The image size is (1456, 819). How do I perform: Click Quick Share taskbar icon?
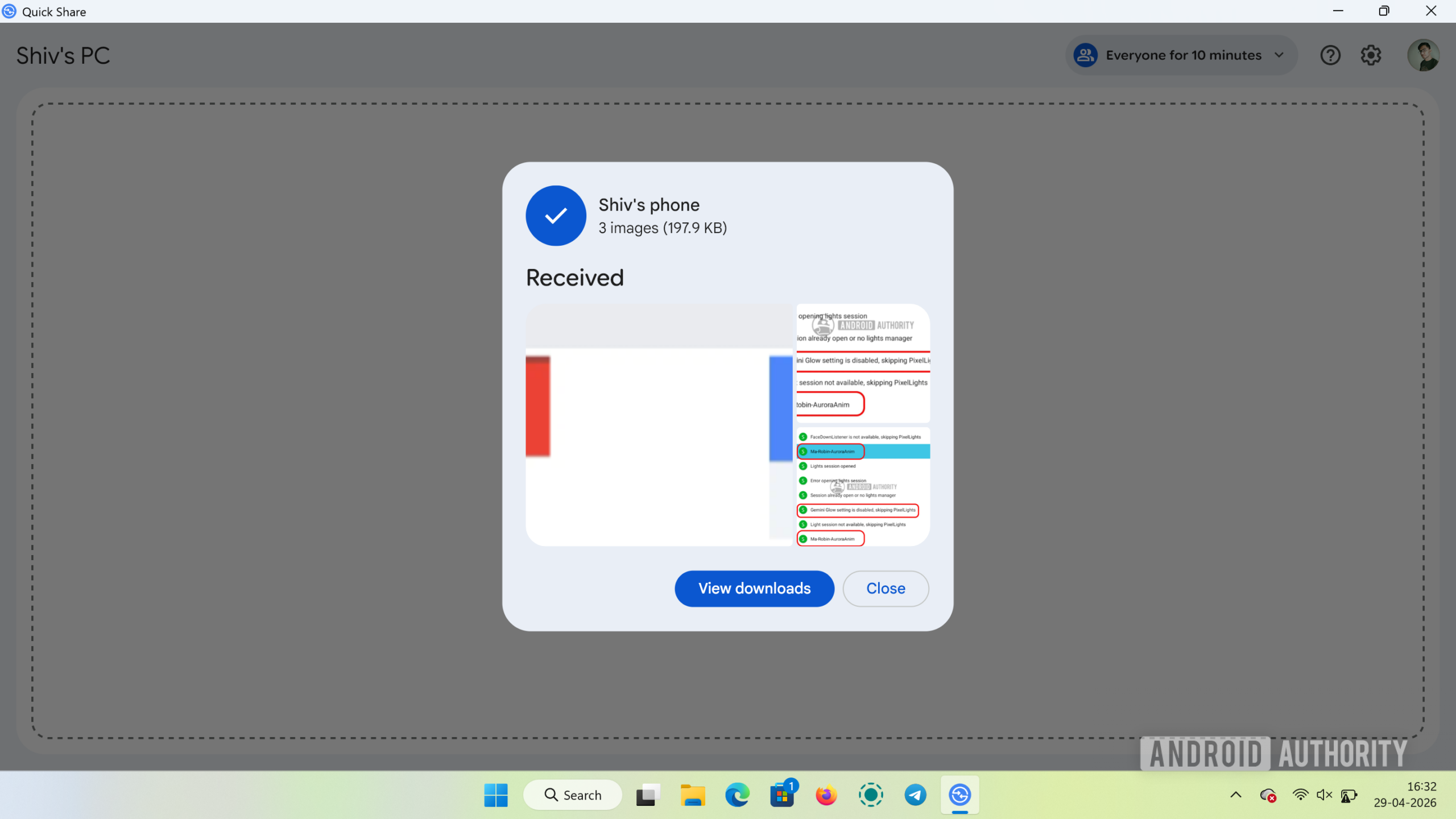(x=959, y=795)
